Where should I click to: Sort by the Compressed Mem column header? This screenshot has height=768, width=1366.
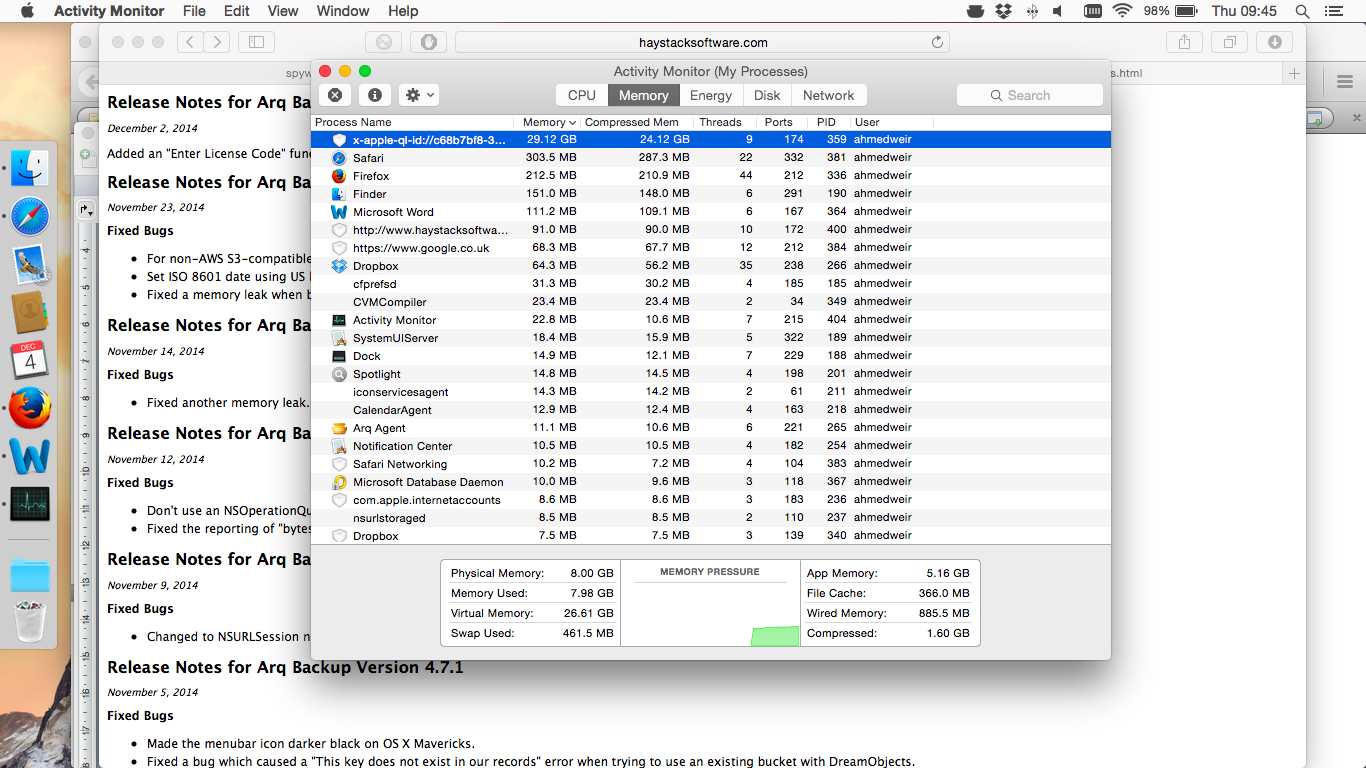tap(636, 122)
